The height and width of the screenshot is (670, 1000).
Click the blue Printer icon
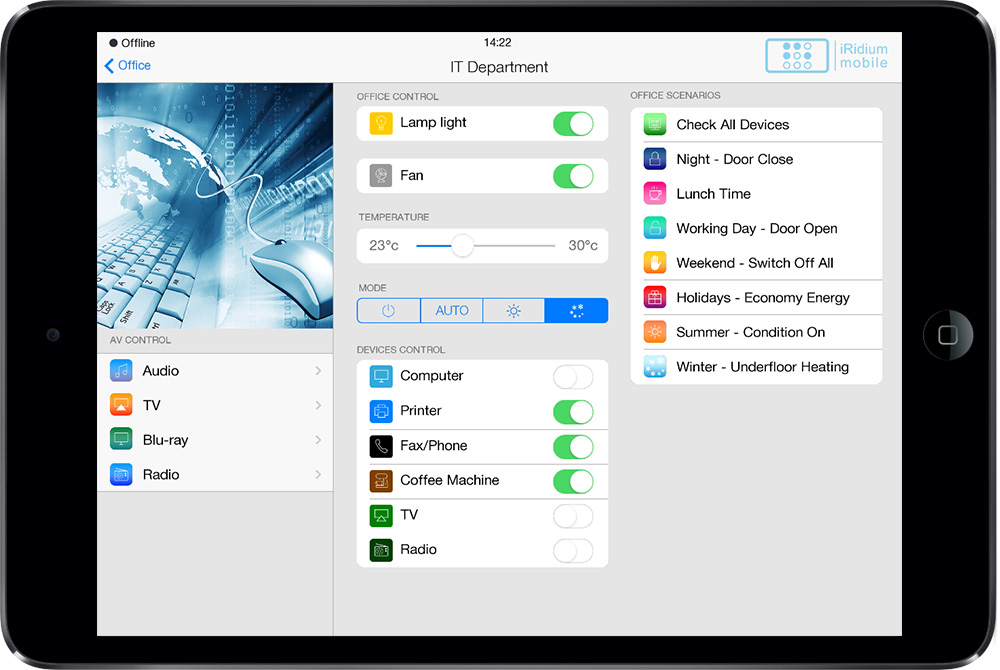(381, 411)
